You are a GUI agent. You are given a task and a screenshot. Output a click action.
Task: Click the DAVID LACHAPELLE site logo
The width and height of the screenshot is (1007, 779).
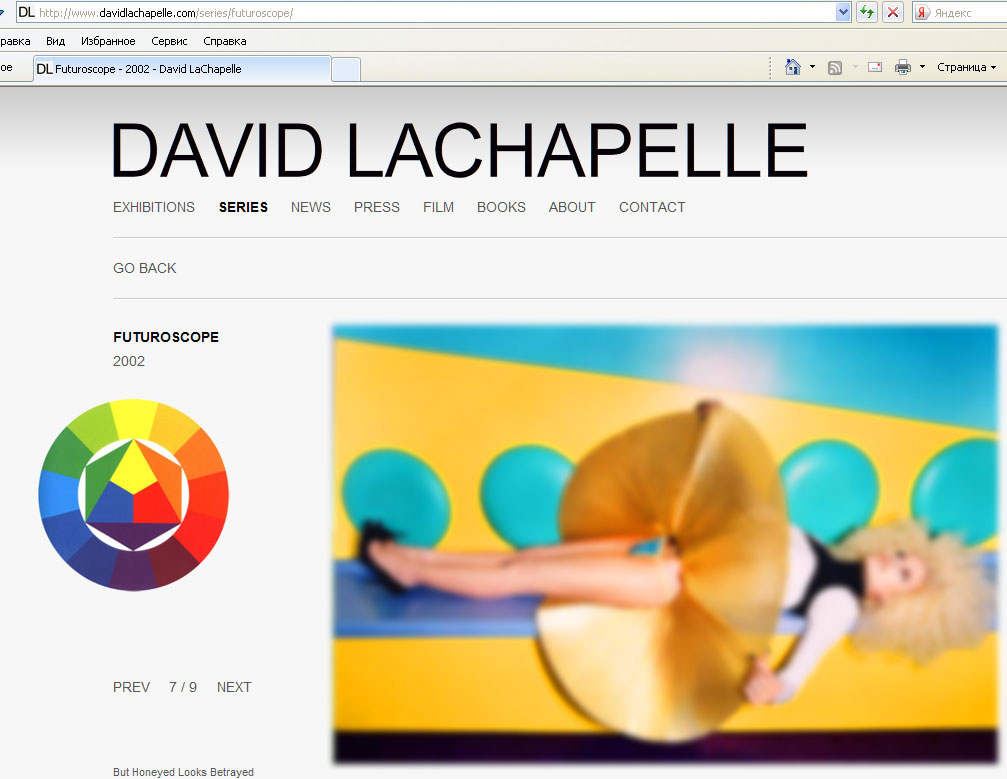pos(459,150)
